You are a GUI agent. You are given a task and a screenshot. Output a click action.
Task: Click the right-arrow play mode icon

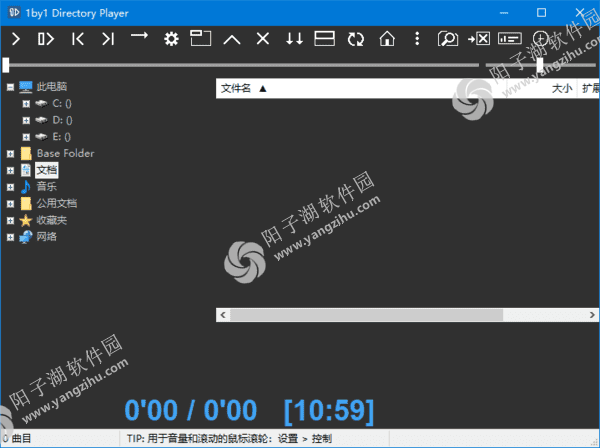(x=139, y=36)
